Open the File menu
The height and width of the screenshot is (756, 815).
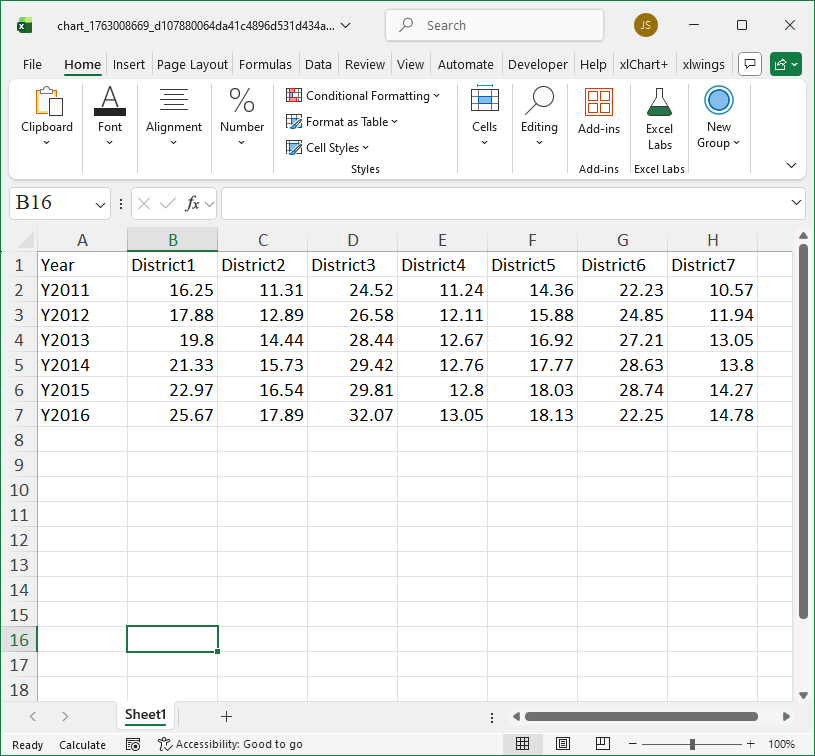[32, 63]
